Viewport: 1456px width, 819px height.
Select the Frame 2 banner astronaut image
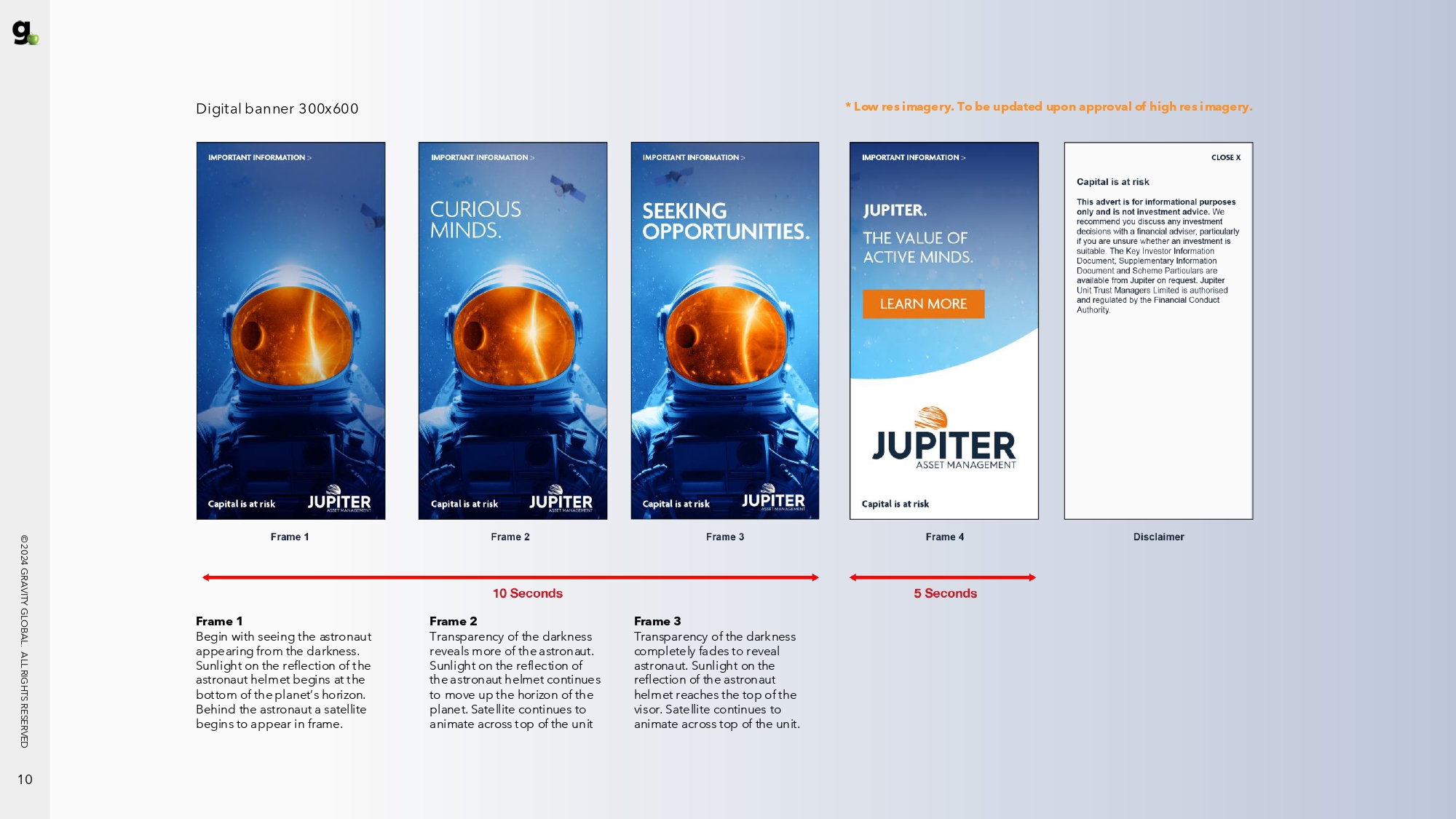click(513, 331)
